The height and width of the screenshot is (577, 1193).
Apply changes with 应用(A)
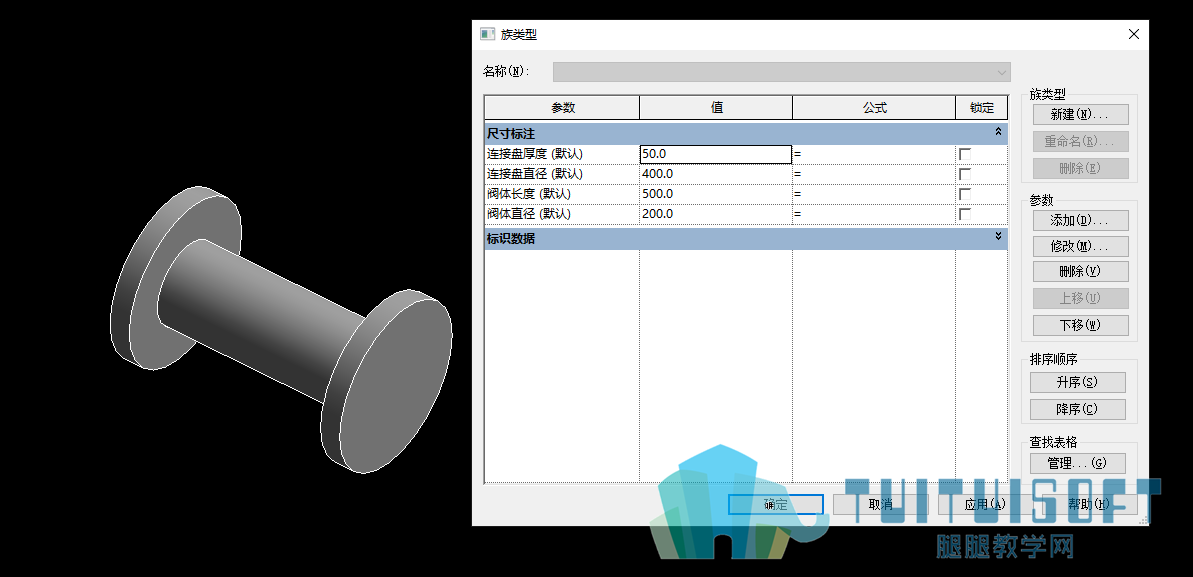[x=985, y=505]
